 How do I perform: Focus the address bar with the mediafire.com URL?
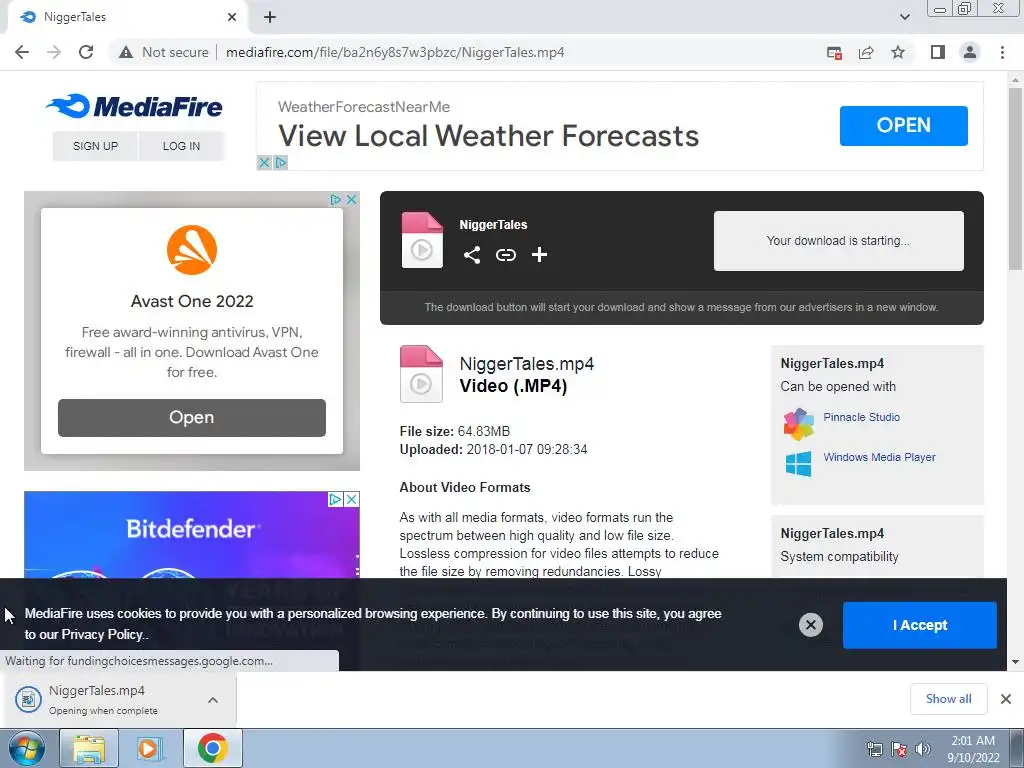[394, 52]
